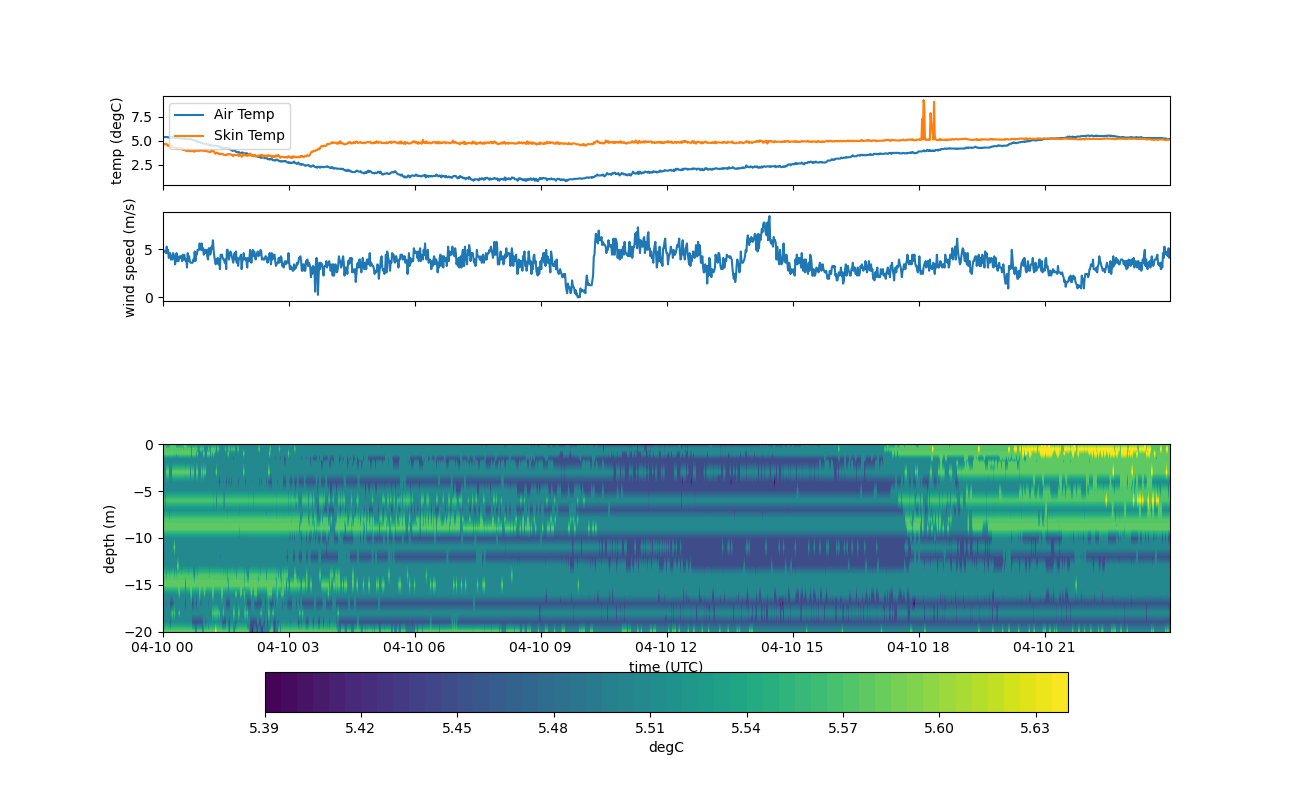Select the 04-10 00 time tick label

click(x=164, y=648)
